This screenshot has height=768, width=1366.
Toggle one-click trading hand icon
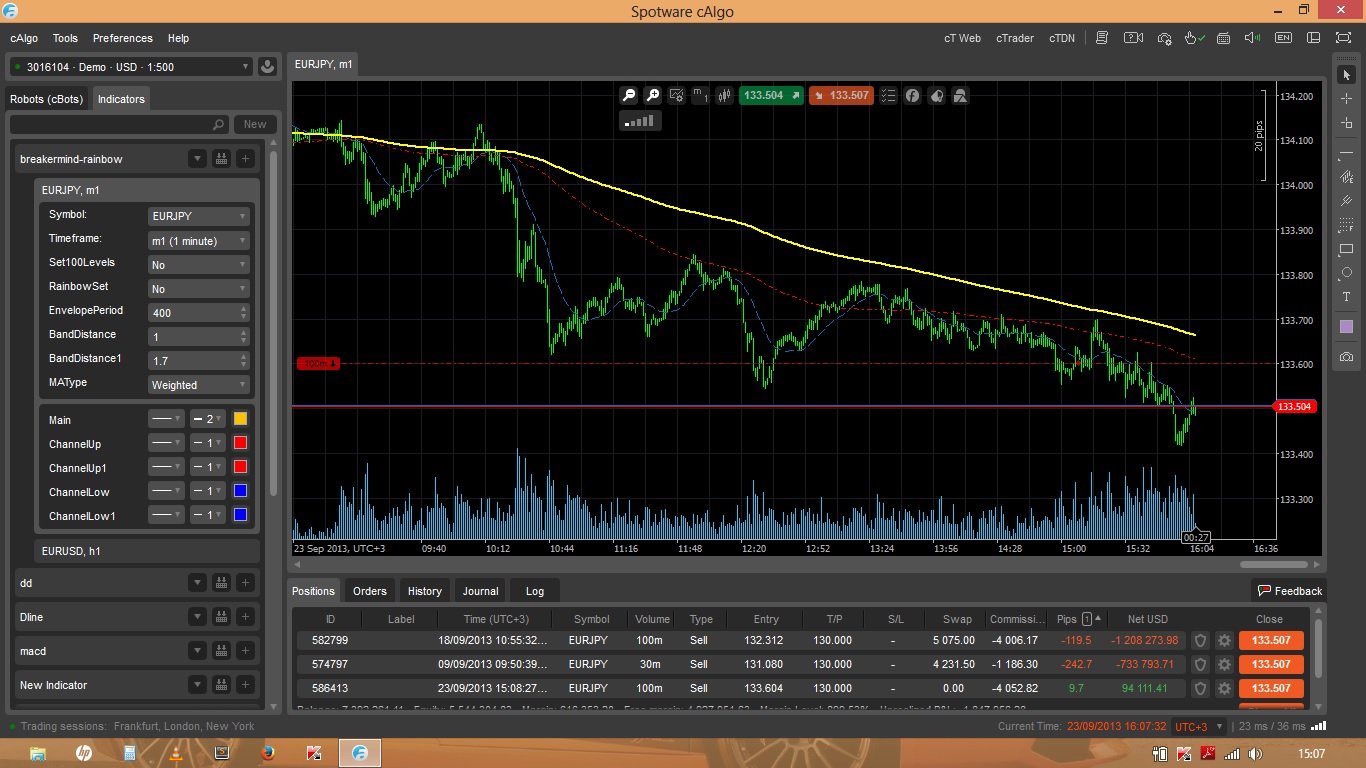[1194, 38]
